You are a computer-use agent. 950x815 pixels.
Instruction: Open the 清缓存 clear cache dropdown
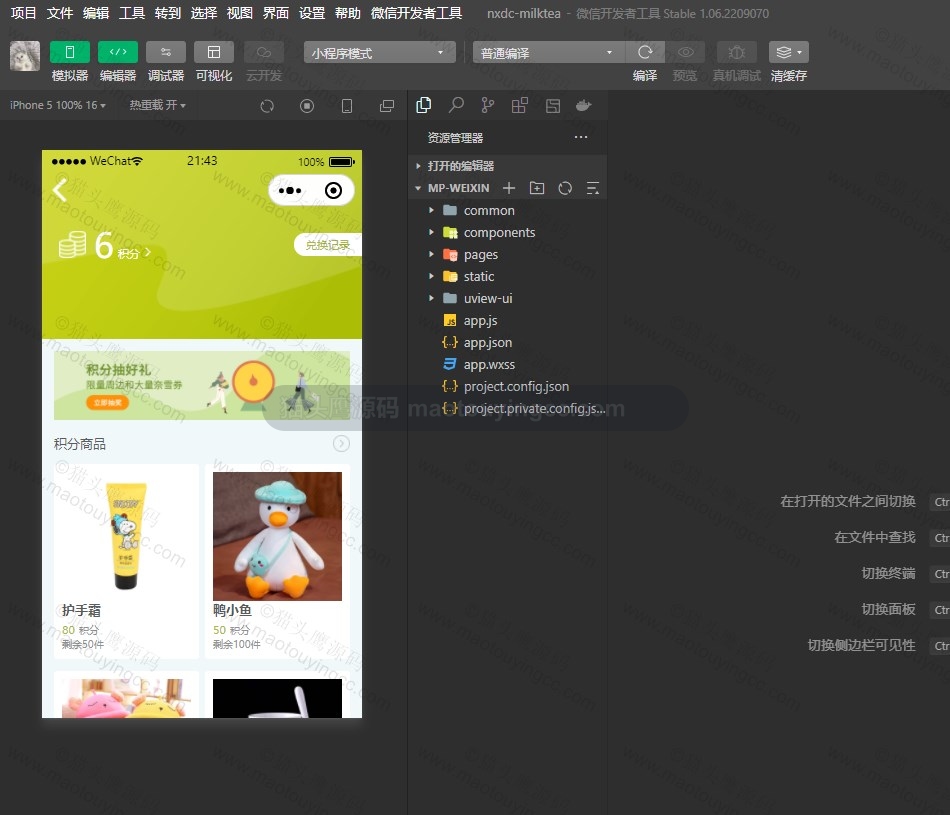pyautogui.click(x=788, y=52)
